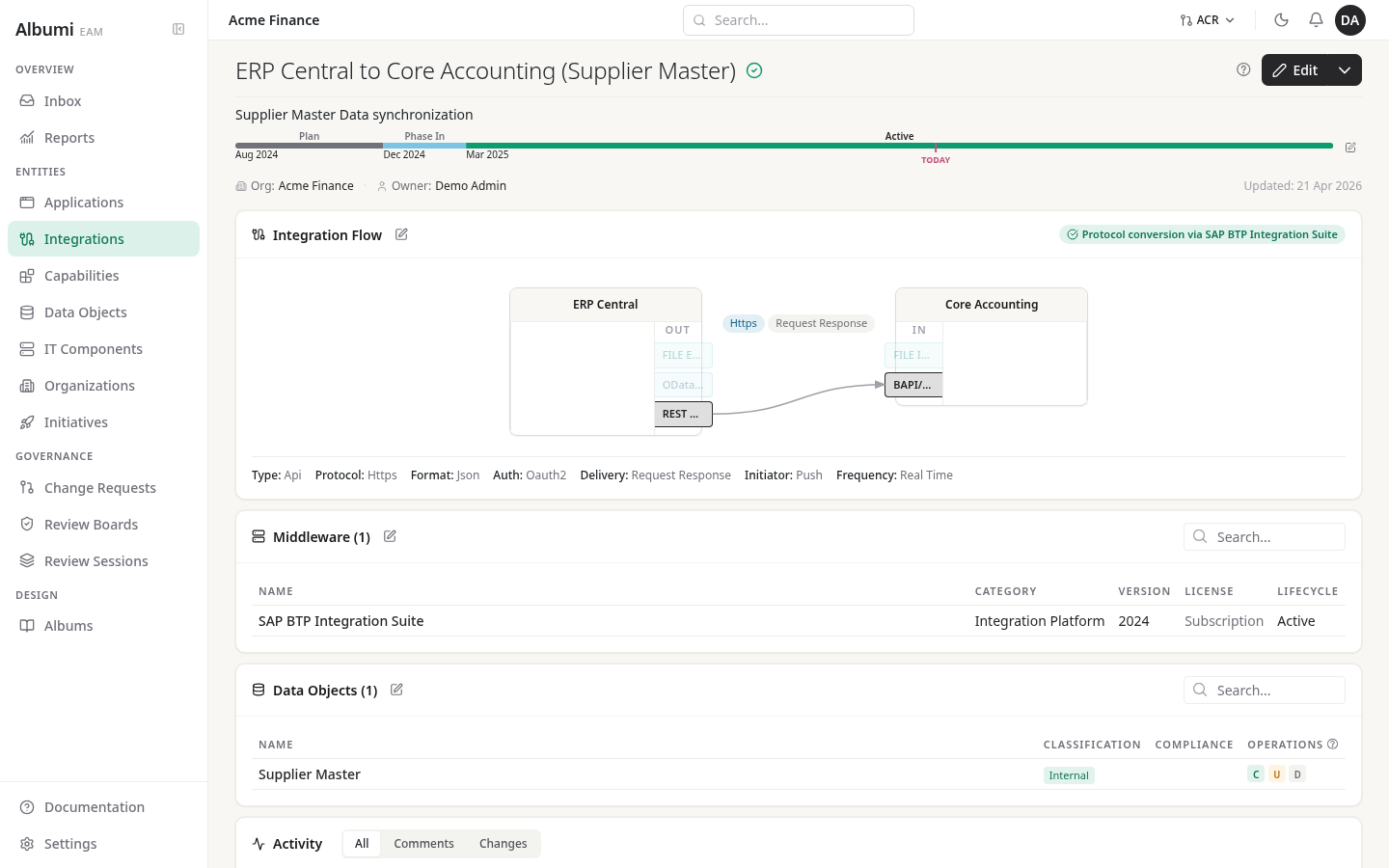
Task: Edit Middleware pencil icon
Action: point(390,536)
